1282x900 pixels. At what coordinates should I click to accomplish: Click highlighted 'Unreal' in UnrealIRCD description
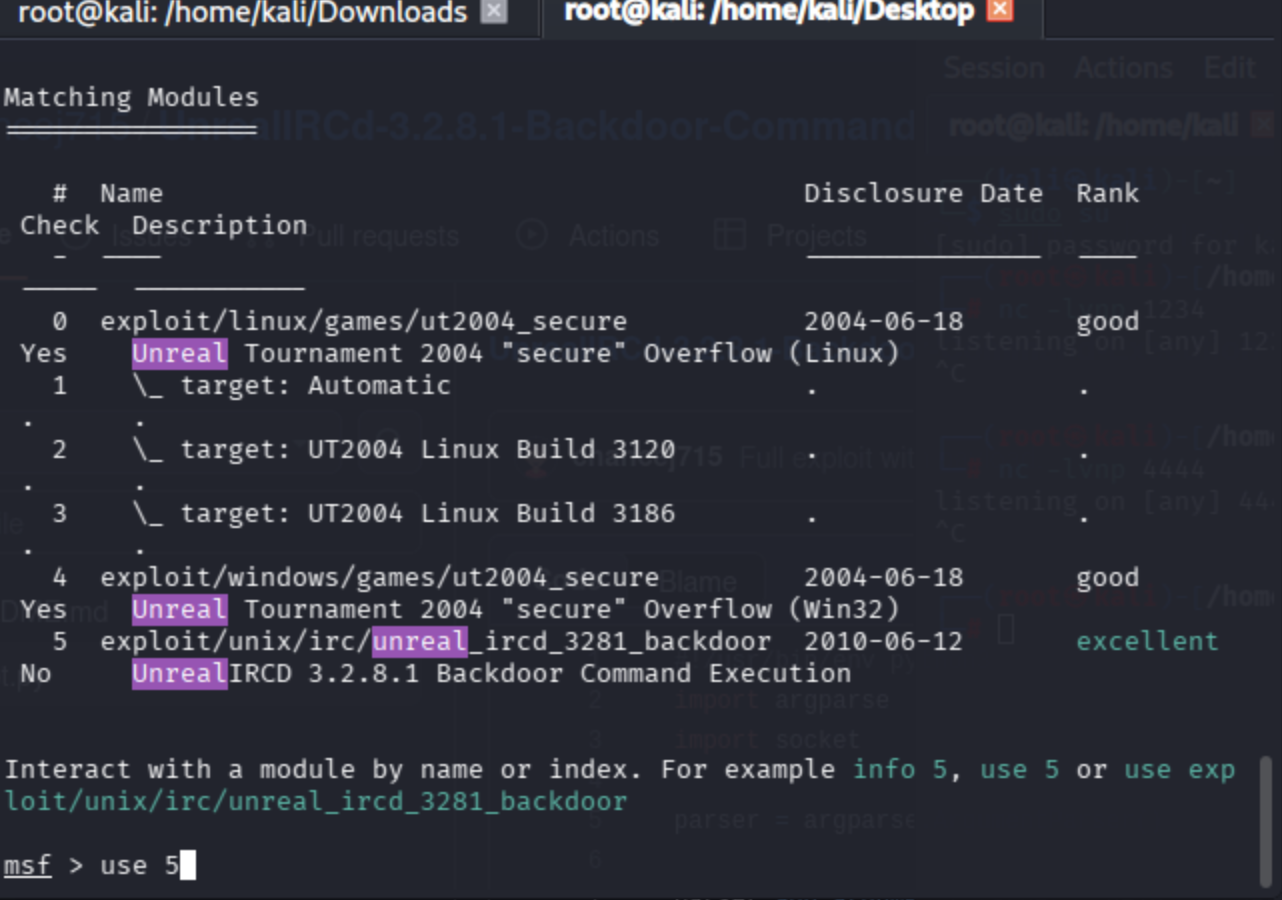tap(179, 674)
